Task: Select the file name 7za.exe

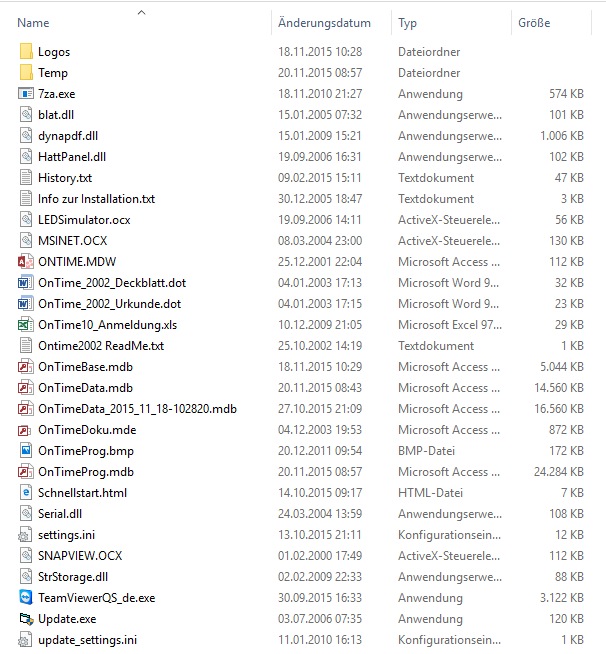Action: click(56, 94)
